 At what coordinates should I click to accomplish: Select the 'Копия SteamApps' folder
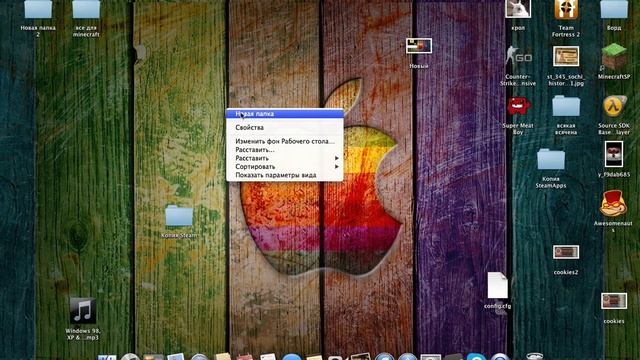pos(551,159)
